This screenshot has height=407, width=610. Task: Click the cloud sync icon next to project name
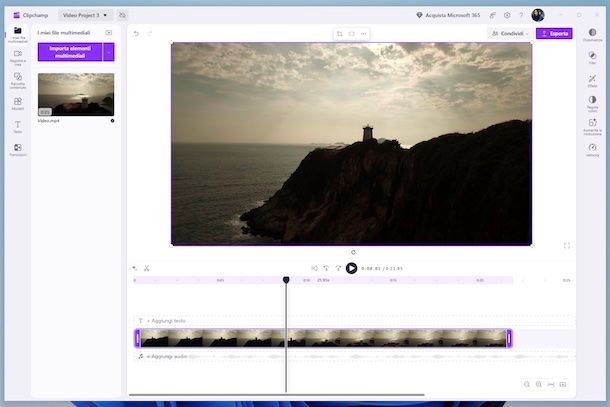(122, 15)
